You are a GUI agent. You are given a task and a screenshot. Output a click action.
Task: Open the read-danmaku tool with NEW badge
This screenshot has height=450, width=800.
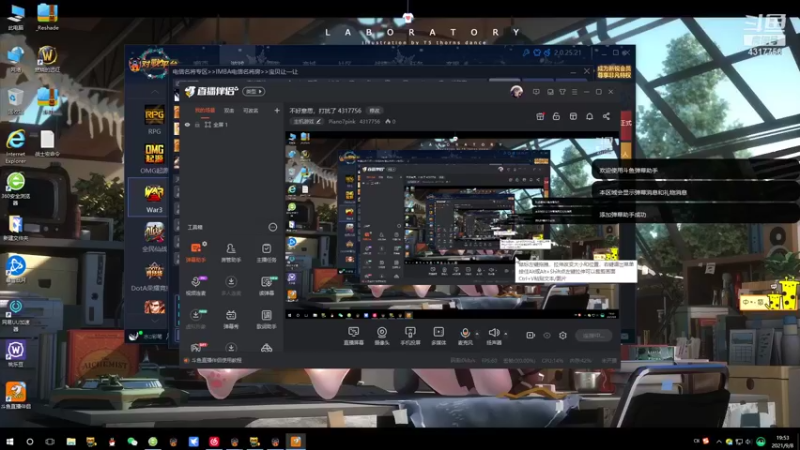pos(266,285)
